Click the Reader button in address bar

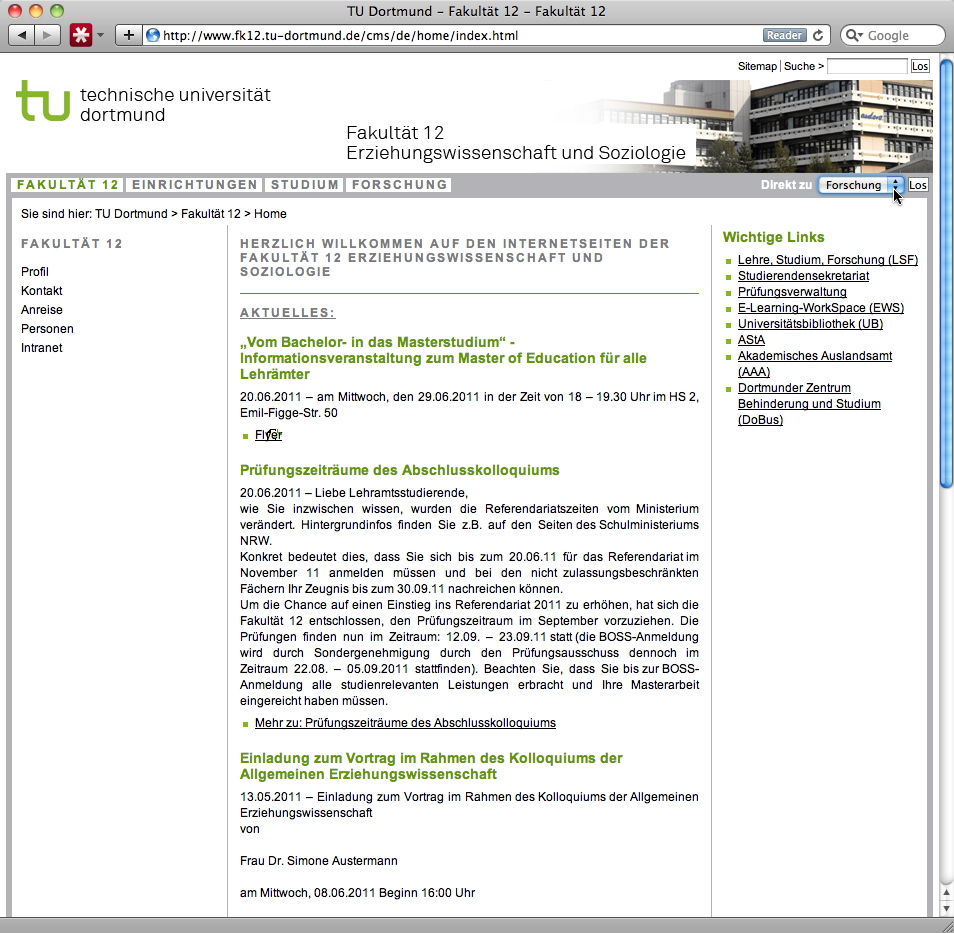[784, 35]
